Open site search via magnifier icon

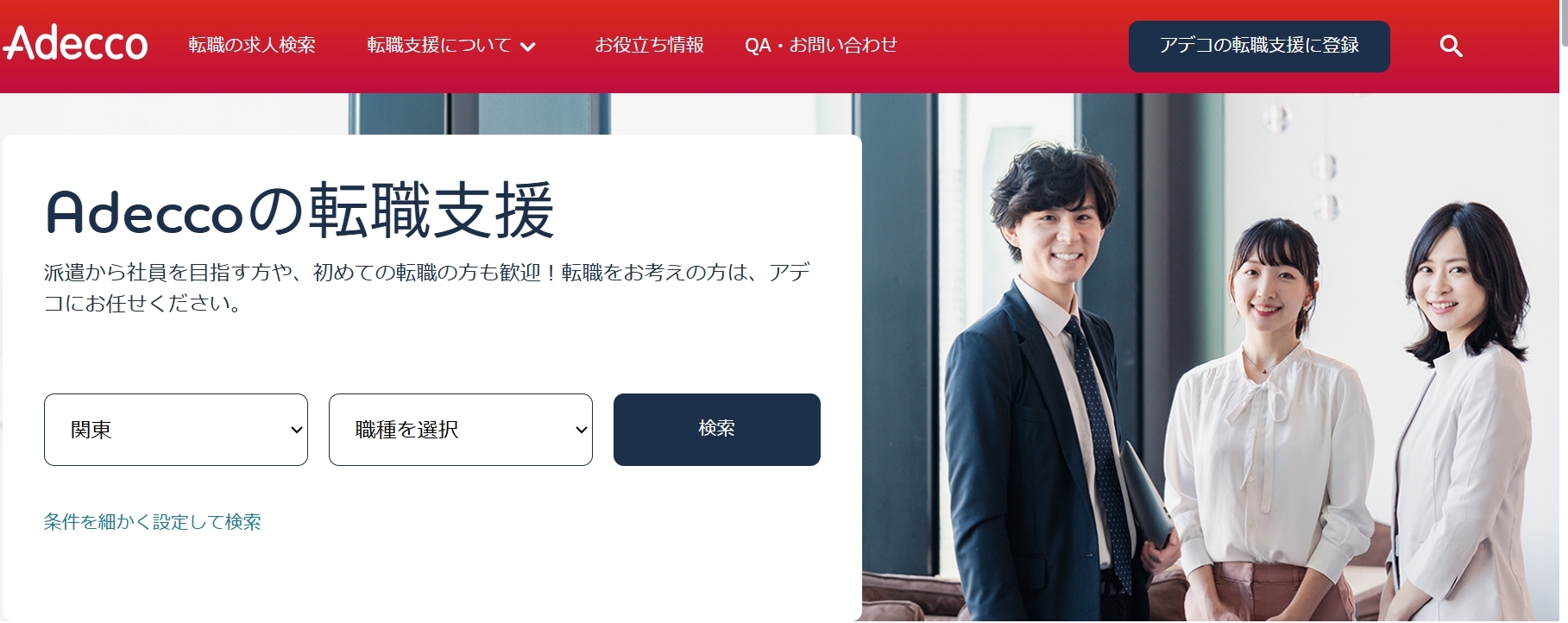coord(1451,46)
